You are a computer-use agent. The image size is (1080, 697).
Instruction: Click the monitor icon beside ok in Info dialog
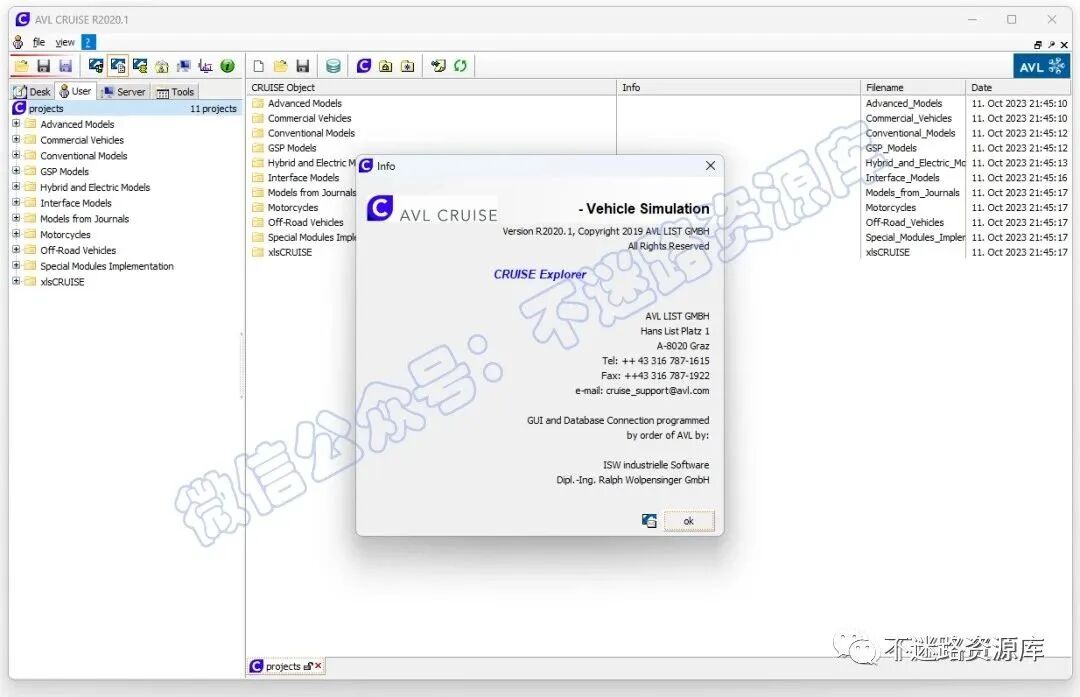(649, 521)
